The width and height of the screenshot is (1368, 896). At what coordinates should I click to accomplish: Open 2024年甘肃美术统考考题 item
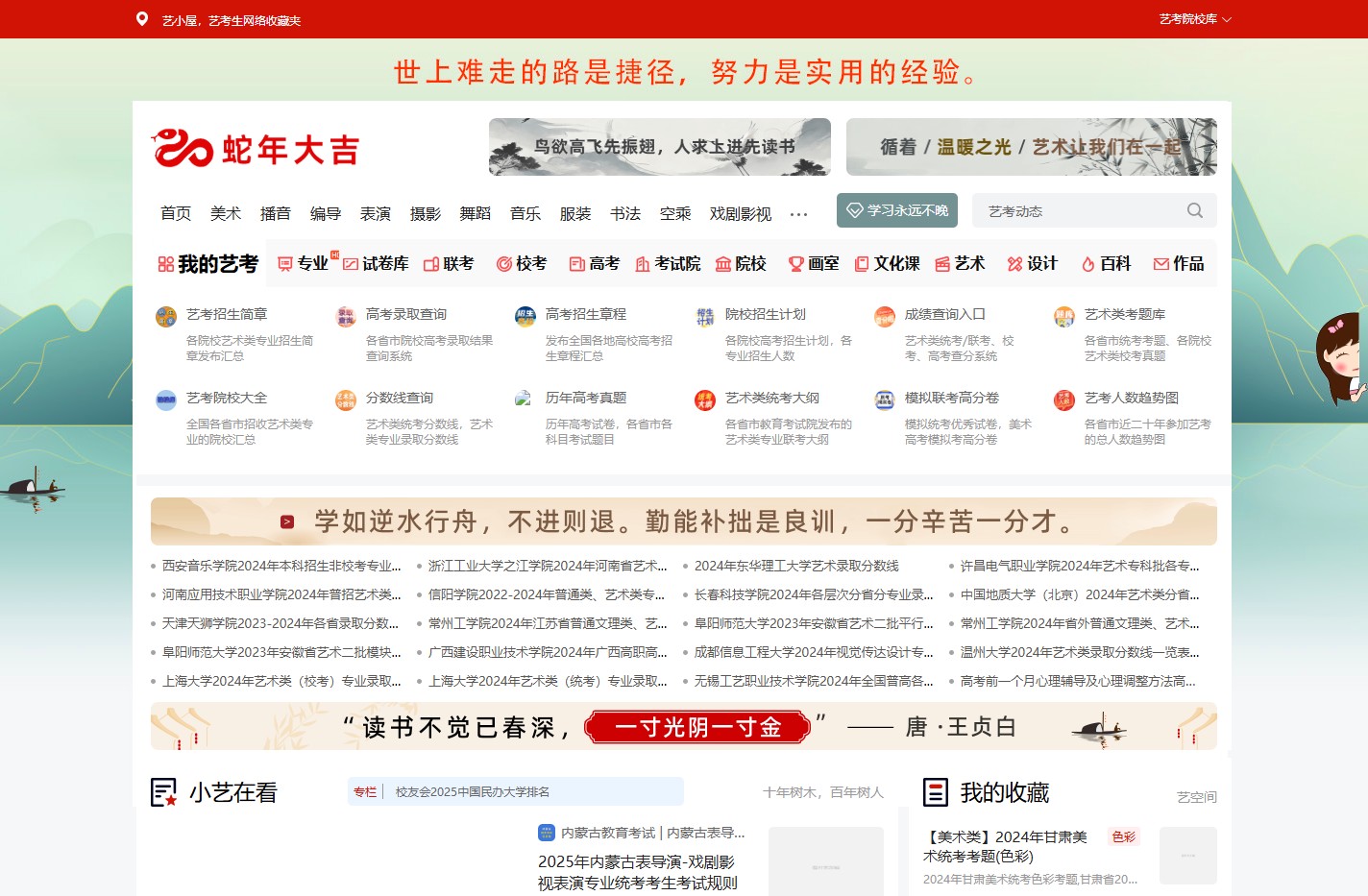1006,846
